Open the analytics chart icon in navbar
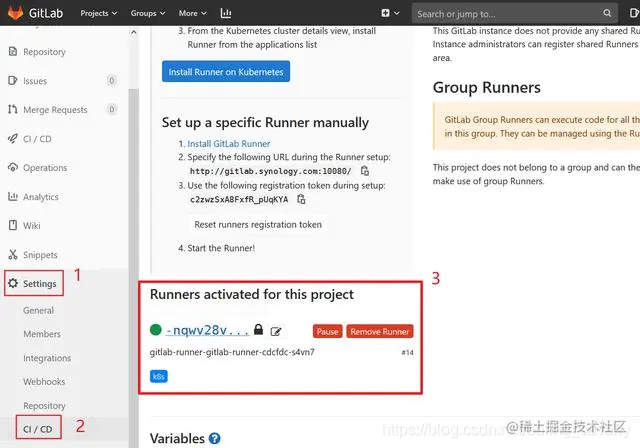The width and height of the screenshot is (640, 448). pyautogui.click(x=226, y=13)
